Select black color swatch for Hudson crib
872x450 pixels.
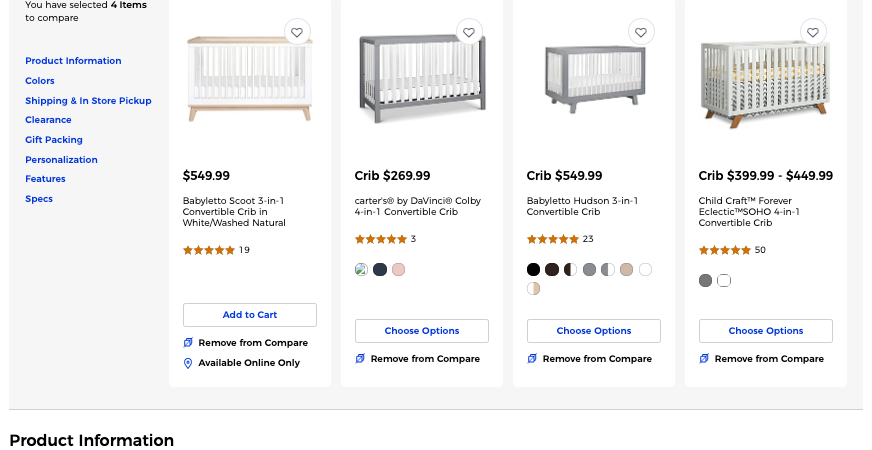tap(533, 270)
